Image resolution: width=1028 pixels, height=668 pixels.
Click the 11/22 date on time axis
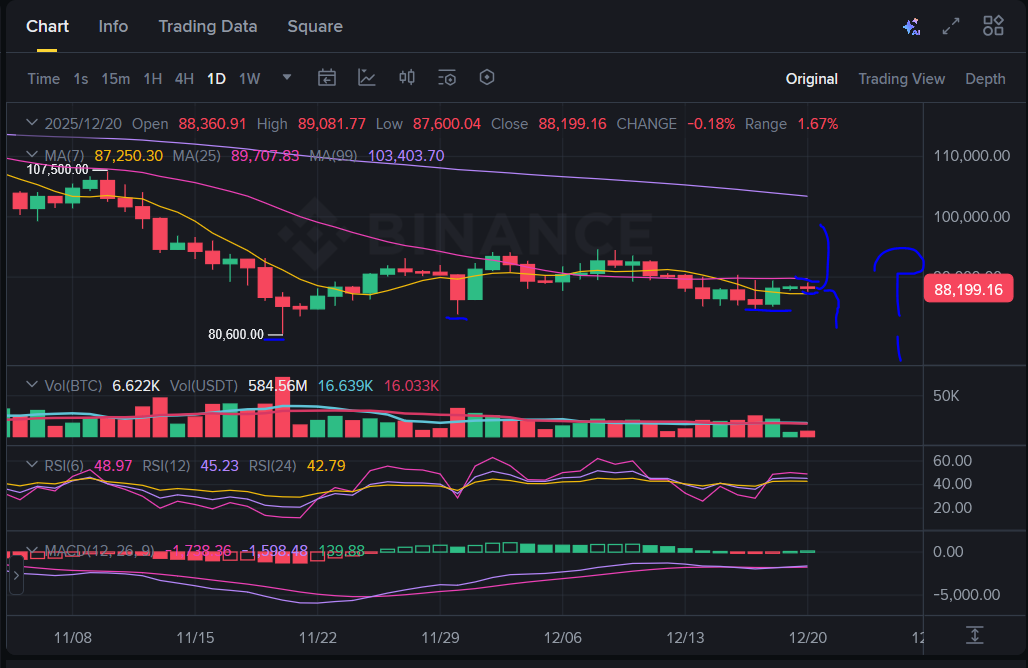tap(317, 637)
